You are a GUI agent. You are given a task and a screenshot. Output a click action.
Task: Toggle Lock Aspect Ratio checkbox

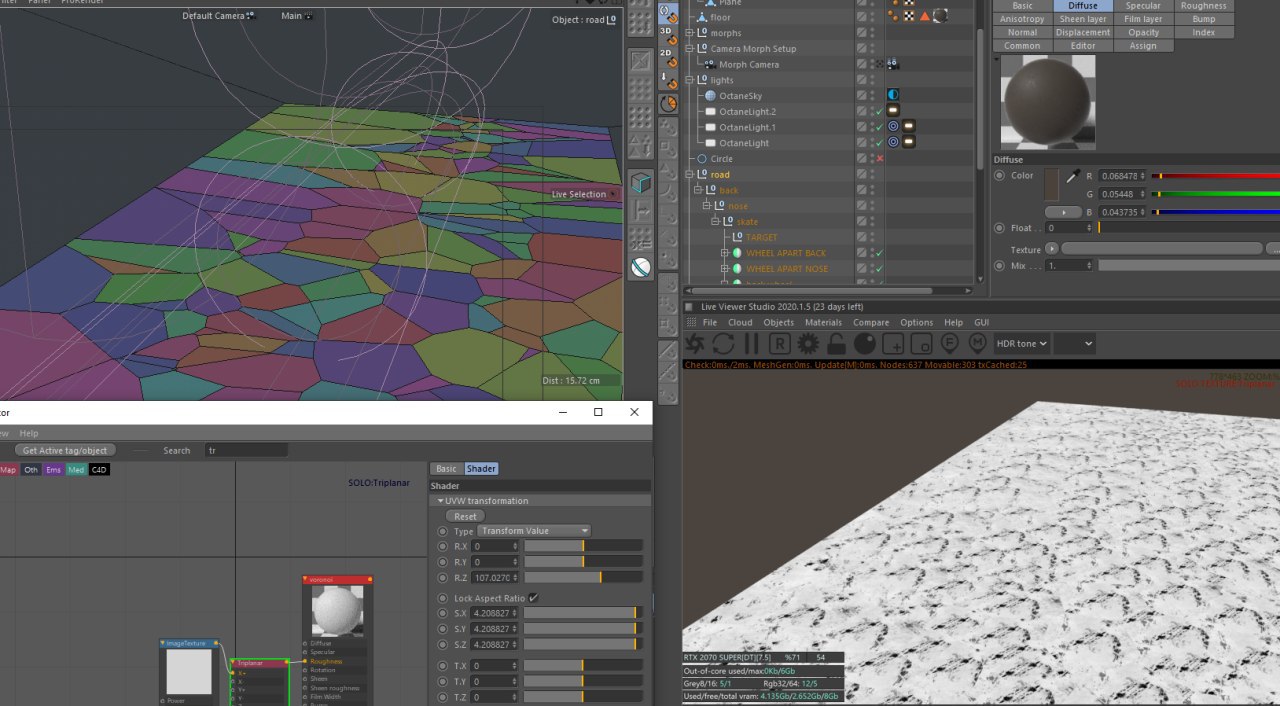pos(533,598)
